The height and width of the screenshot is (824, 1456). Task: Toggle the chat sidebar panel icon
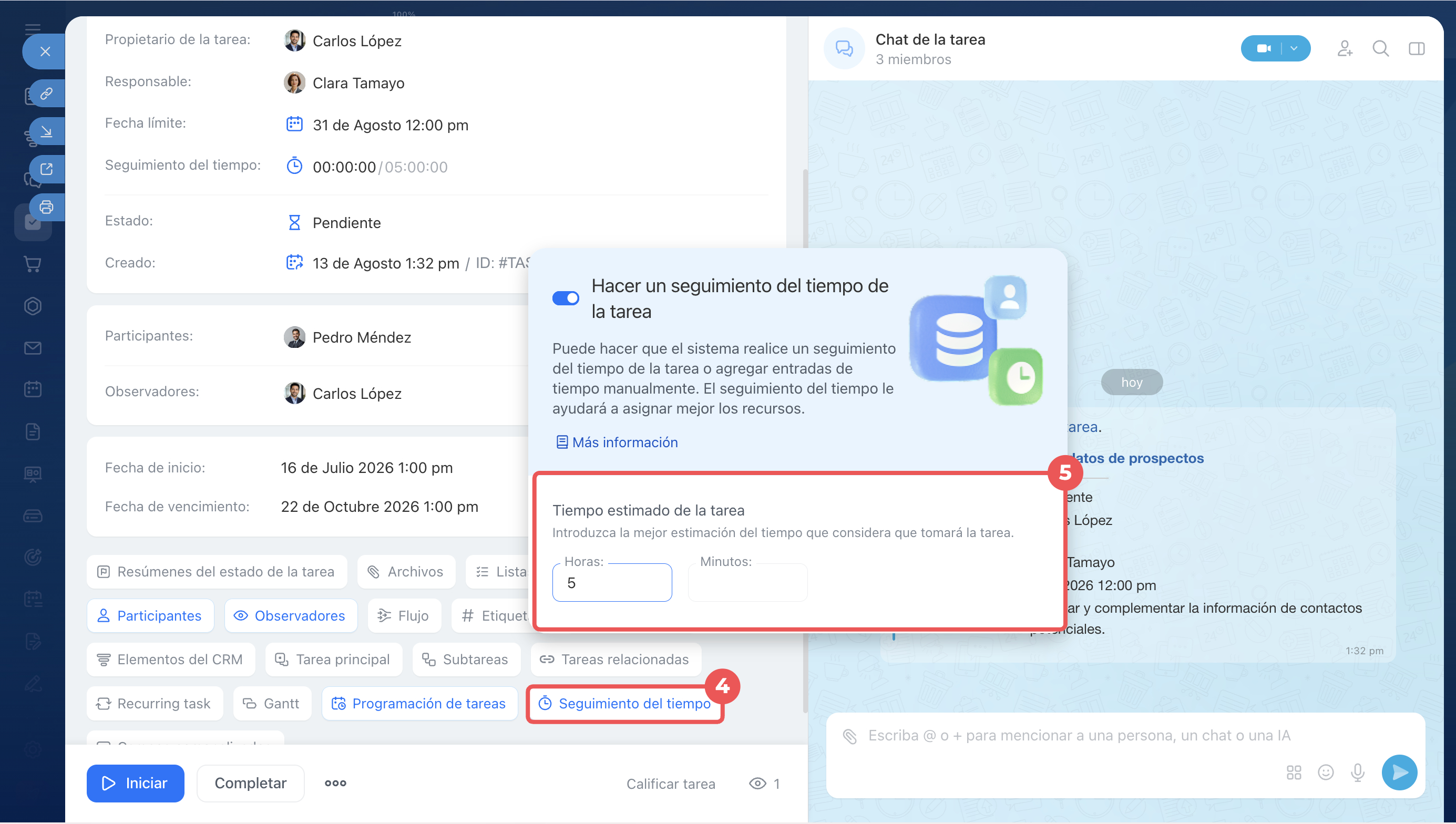1417,49
